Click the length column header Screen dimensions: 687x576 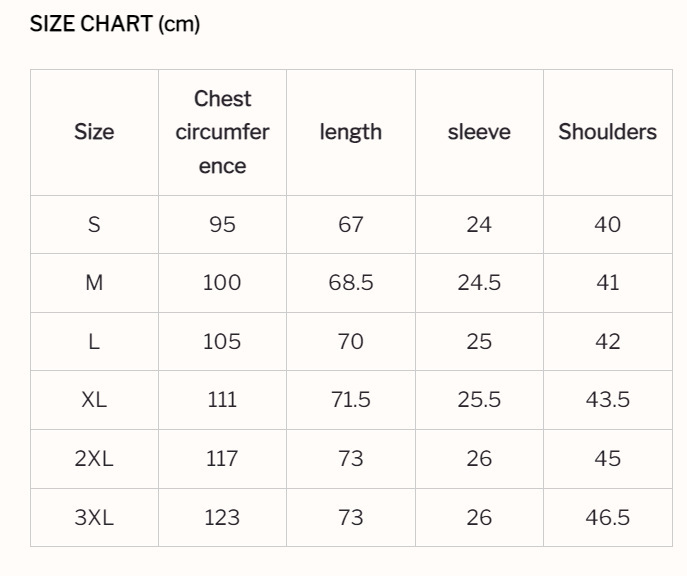[x=351, y=132]
